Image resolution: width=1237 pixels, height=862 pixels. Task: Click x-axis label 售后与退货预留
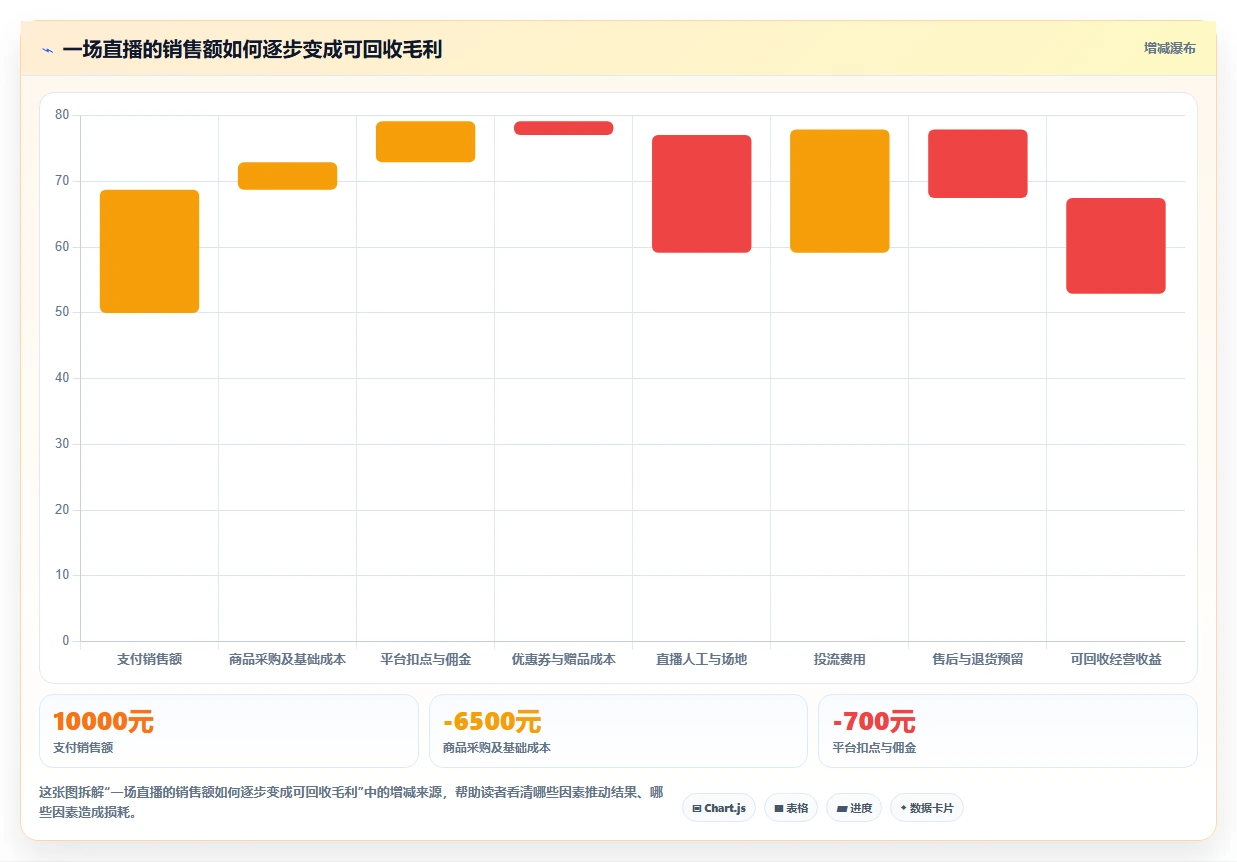pos(977,660)
